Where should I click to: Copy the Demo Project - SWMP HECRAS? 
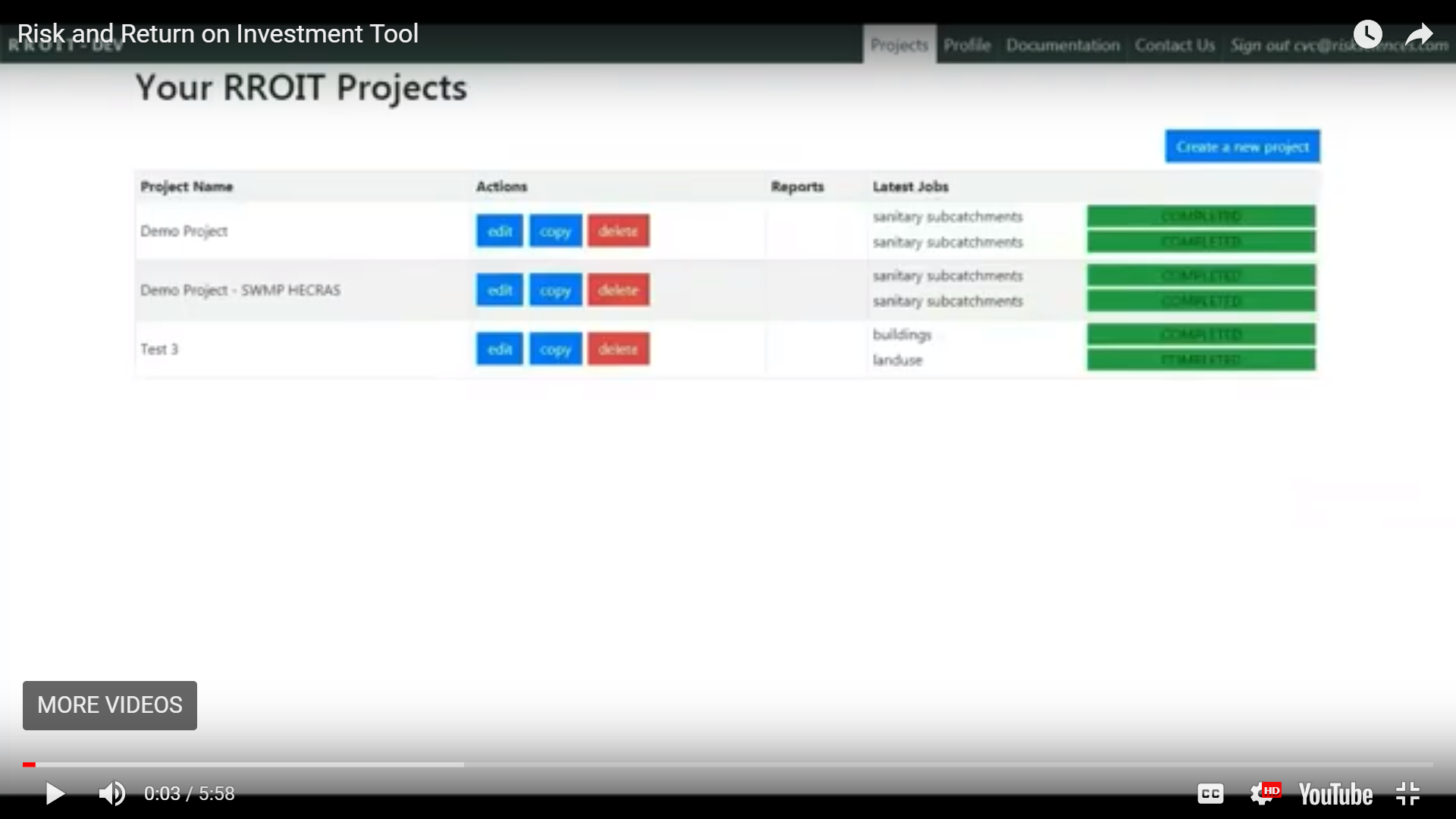coord(555,290)
